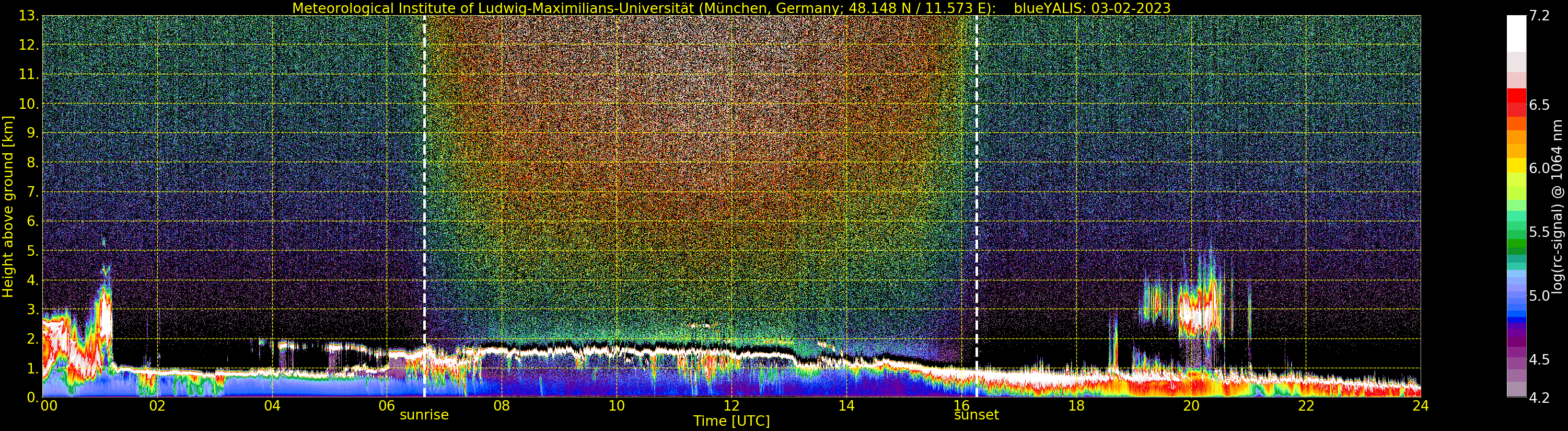Viewport: 1568px width, 431px height.
Task: Click the dashed white sunset line
Action: click(977, 206)
